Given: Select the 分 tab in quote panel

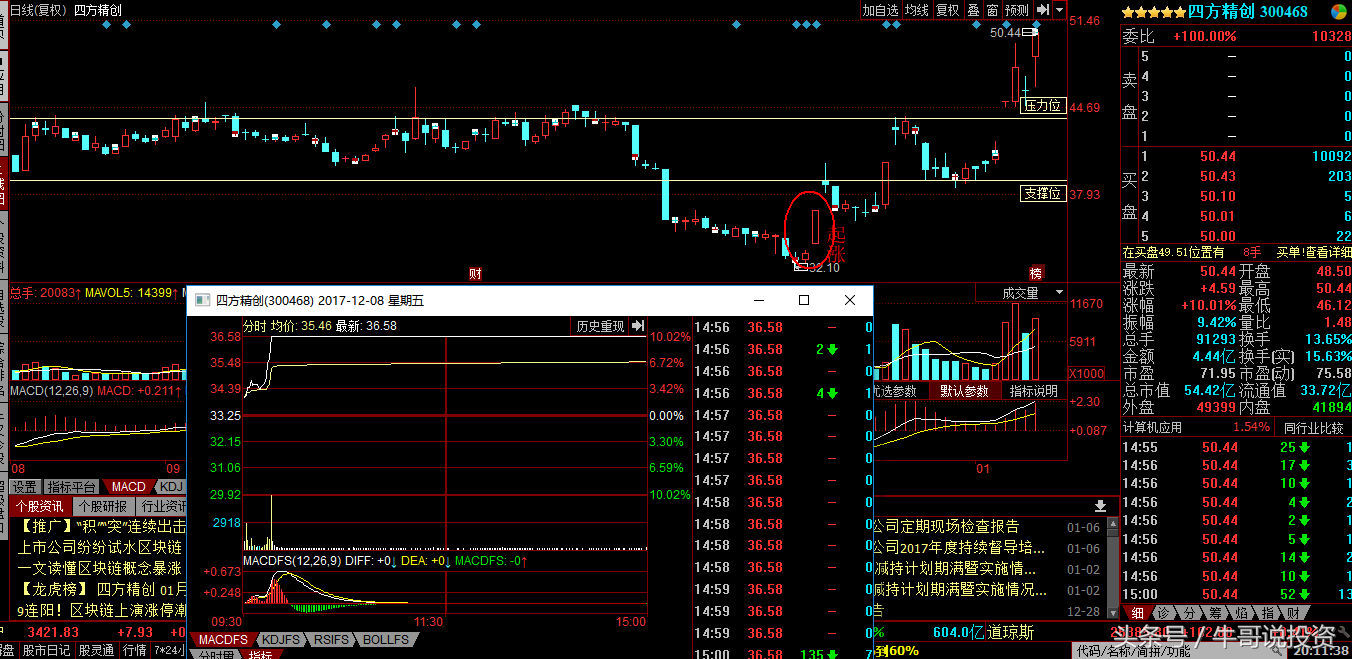Looking at the screenshot, I should pos(1188,612).
